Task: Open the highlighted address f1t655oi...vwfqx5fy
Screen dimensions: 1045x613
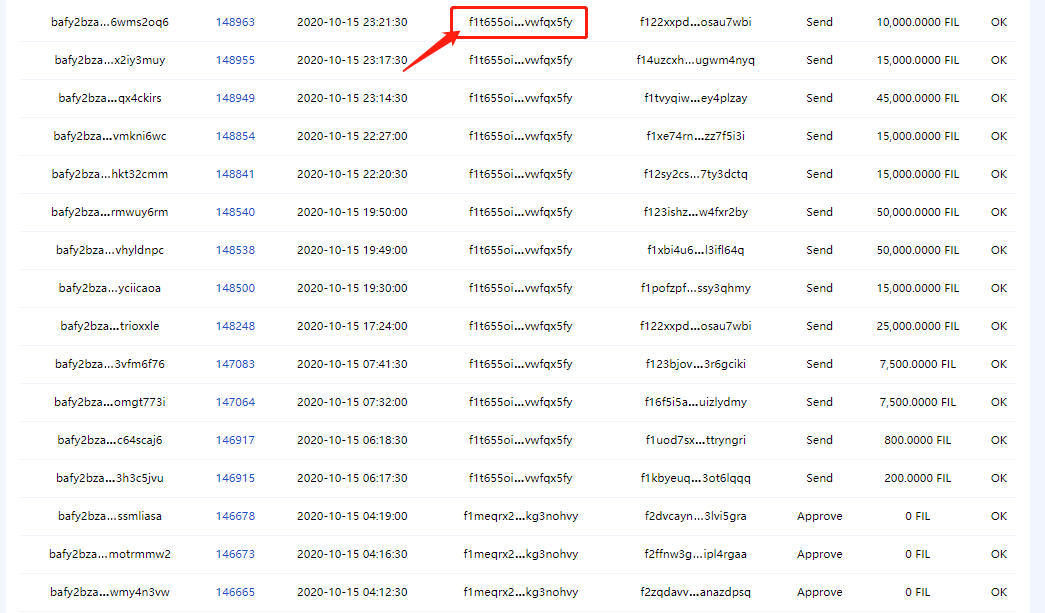Action: point(519,21)
